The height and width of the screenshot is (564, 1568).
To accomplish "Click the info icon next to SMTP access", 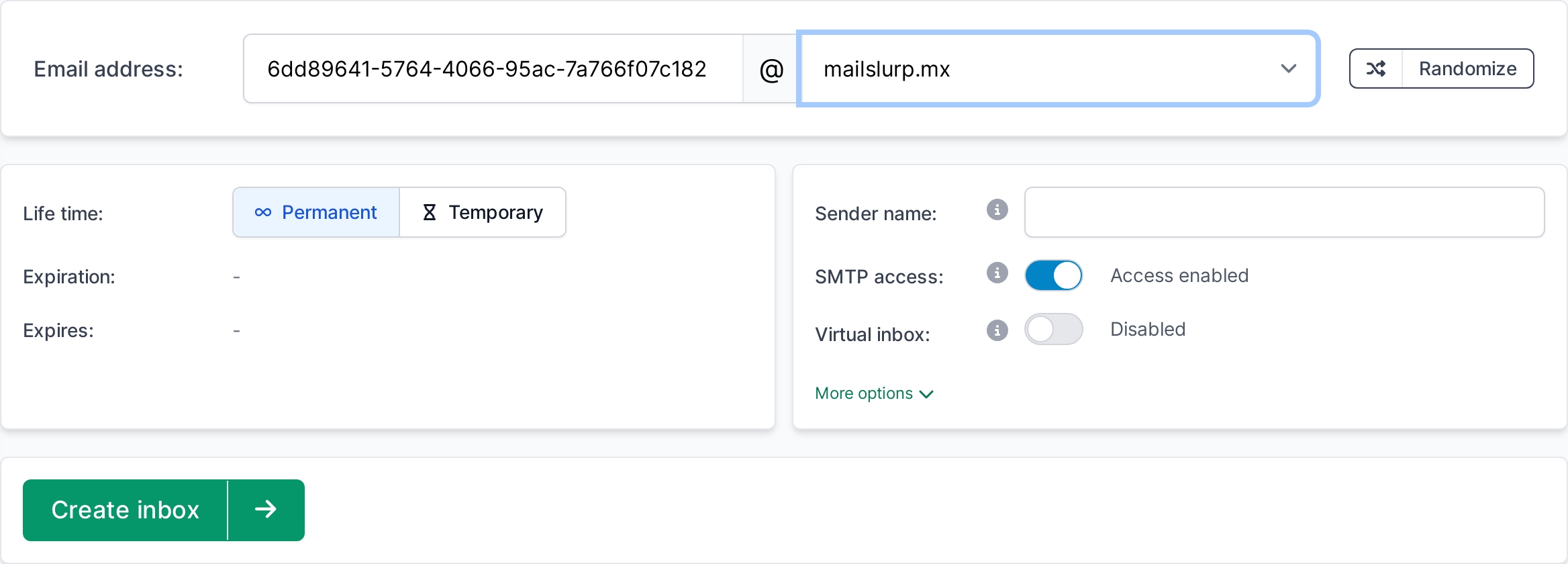I will pos(997,273).
